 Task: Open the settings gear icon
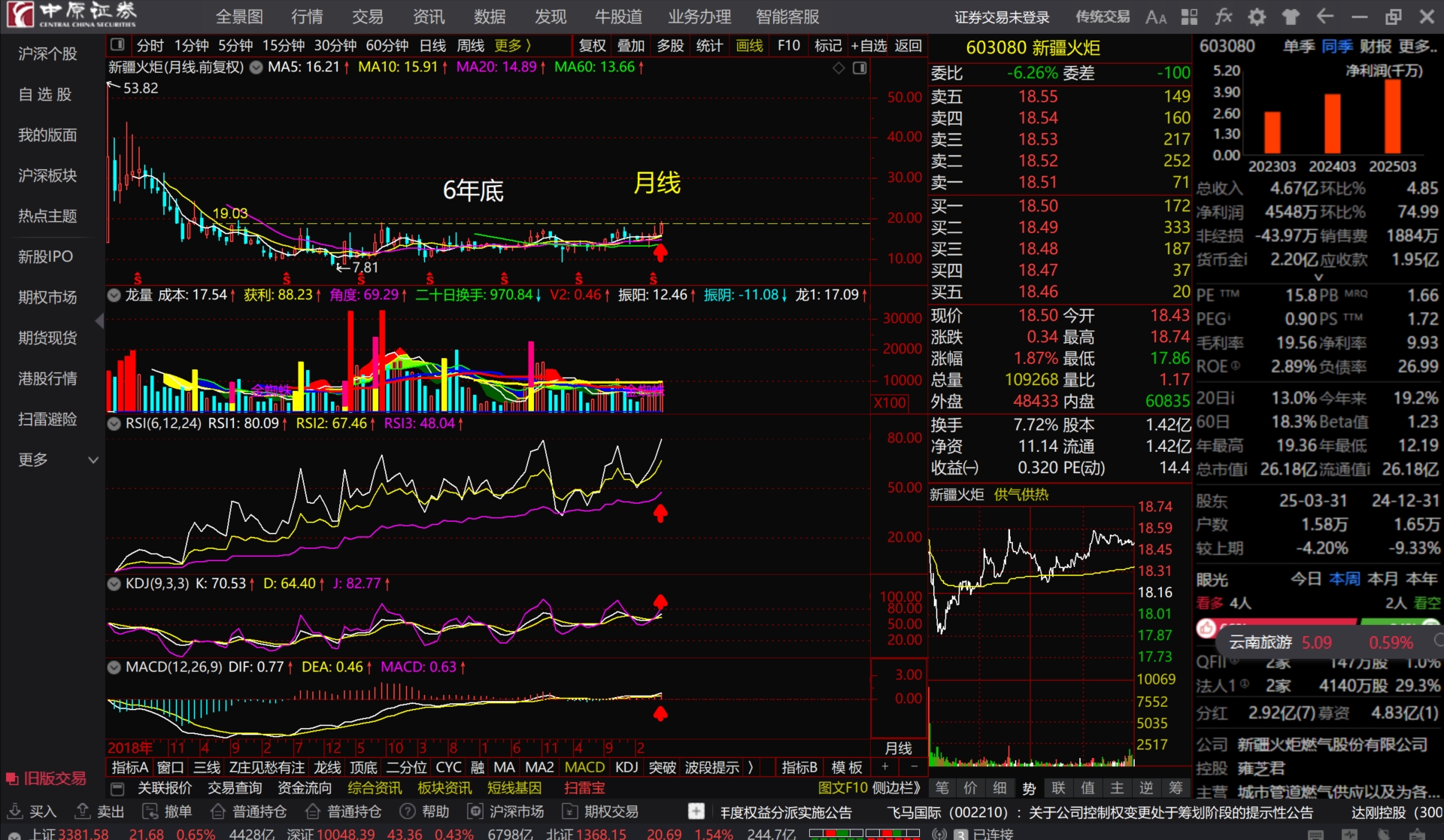pyautogui.click(x=1257, y=17)
